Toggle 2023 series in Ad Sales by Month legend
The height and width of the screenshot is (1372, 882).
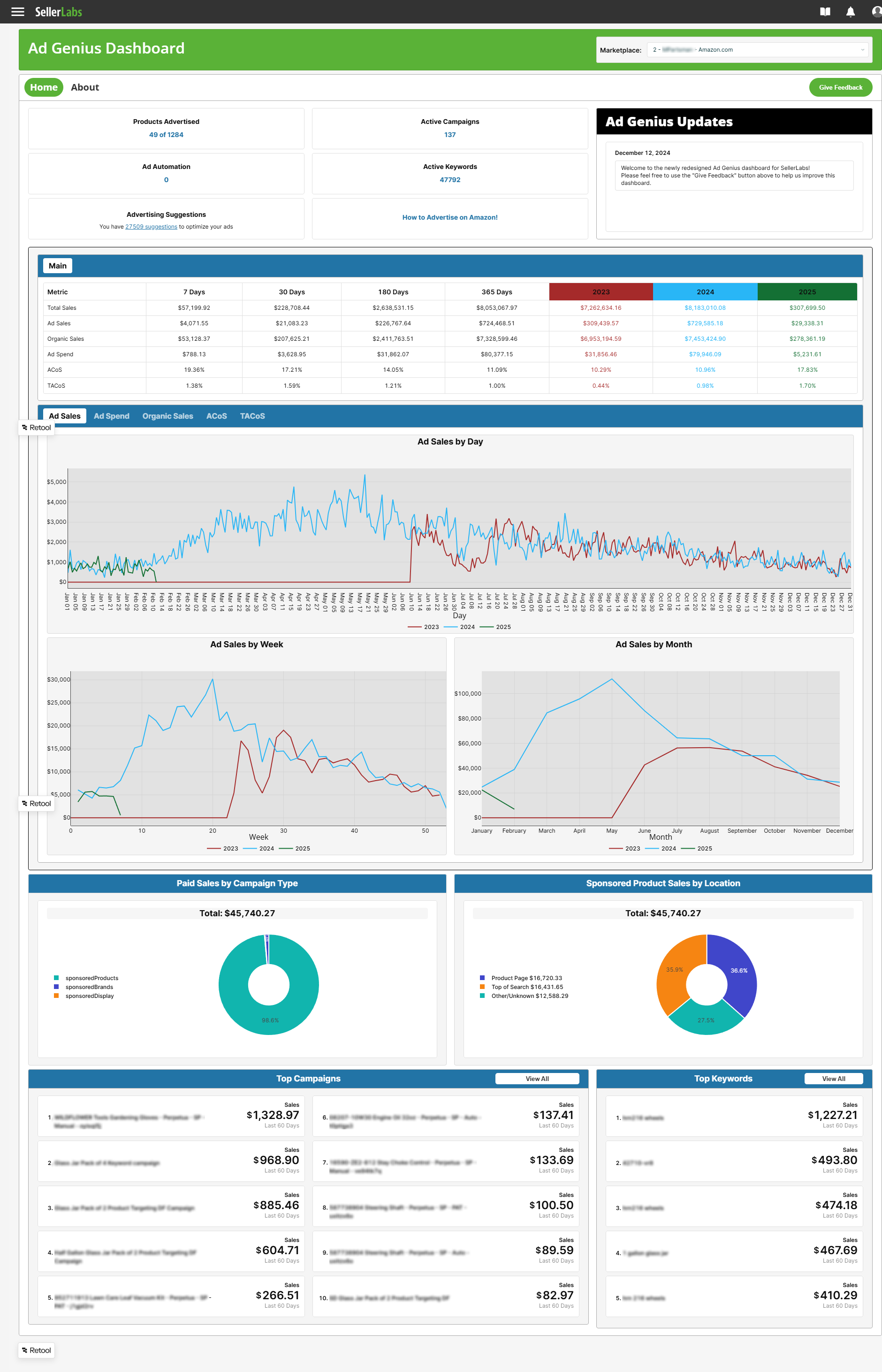pyautogui.click(x=625, y=849)
